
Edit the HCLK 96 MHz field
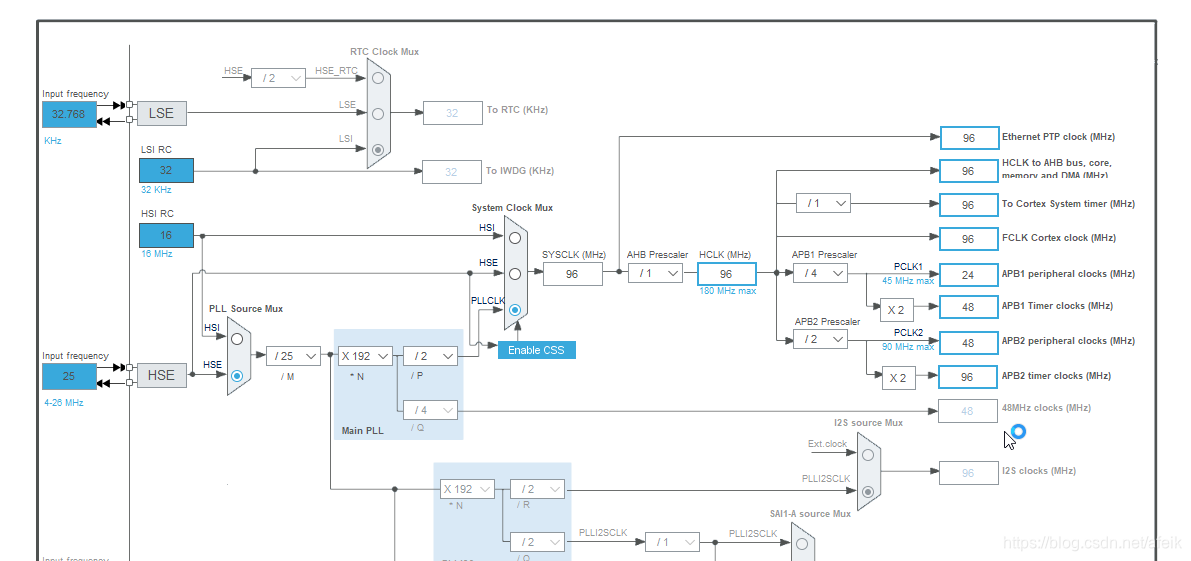(x=727, y=274)
